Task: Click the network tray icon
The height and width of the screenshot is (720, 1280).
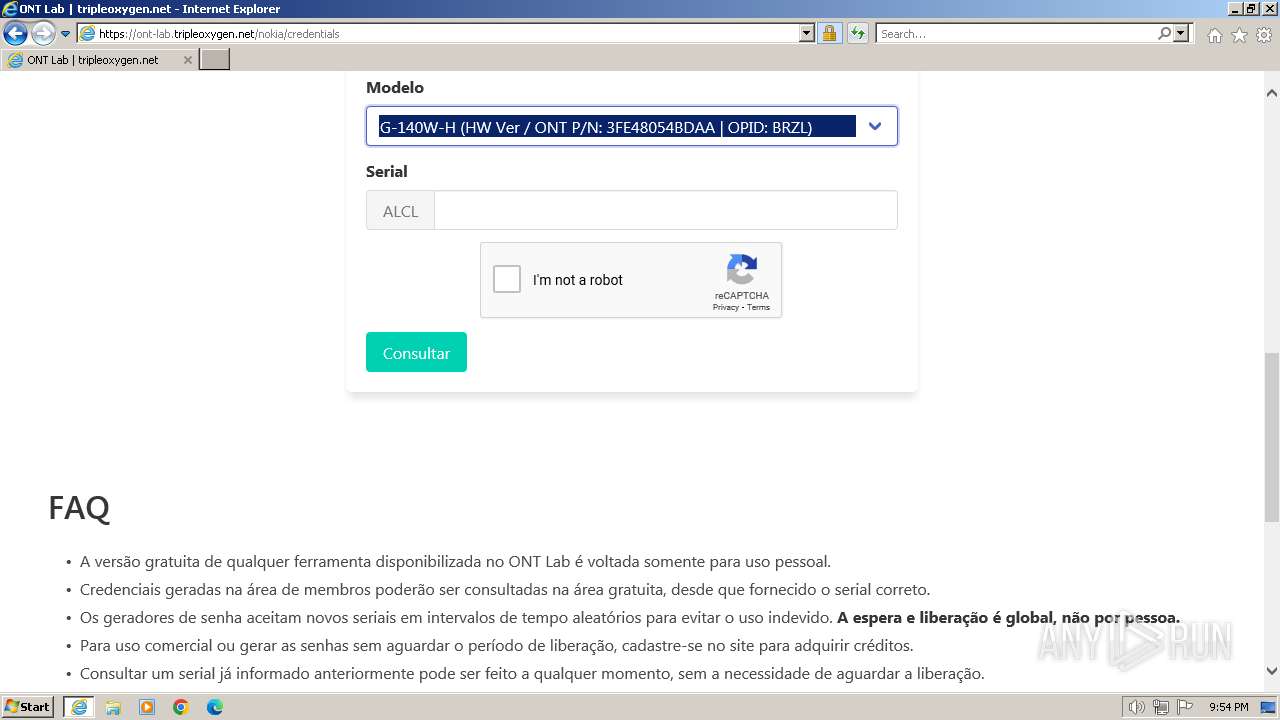Action: [1160, 707]
